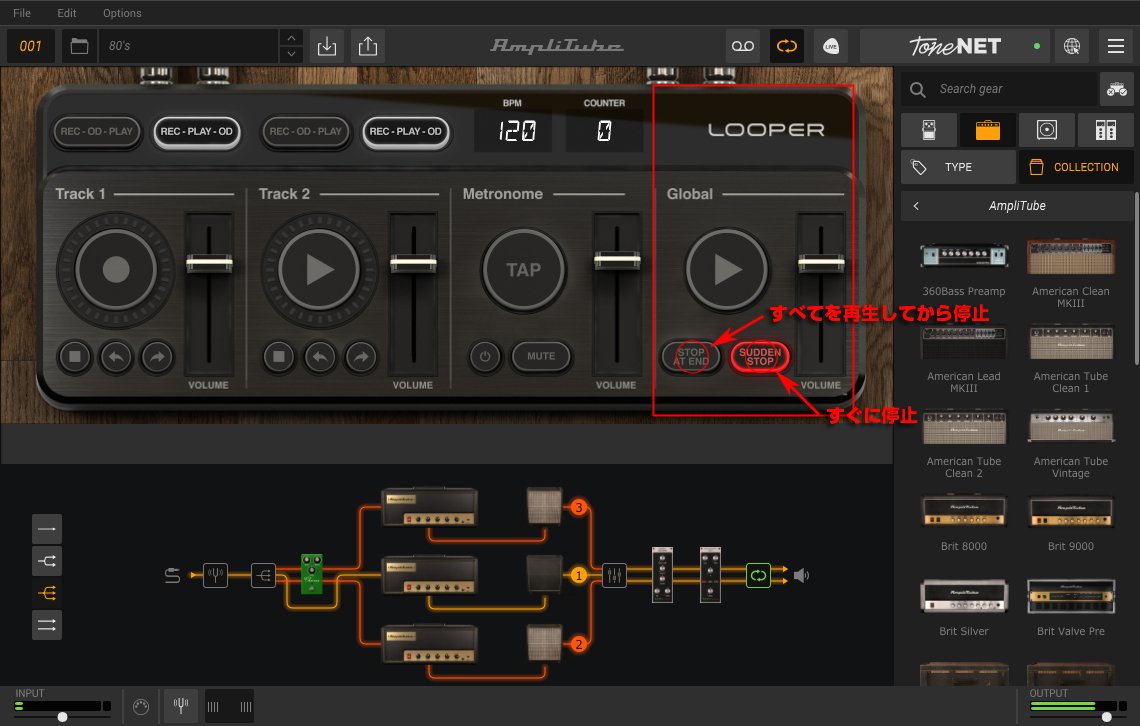Stop Track 2 playback
This screenshot has height=726, width=1140.
point(278,357)
